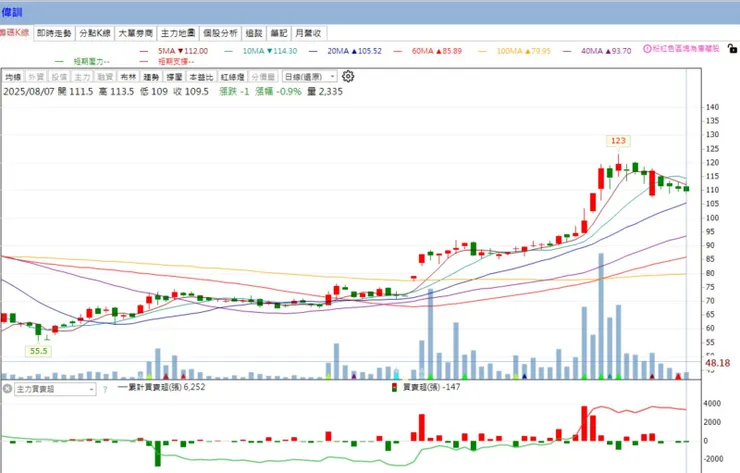740x473 pixels.
Task: Toggle the 紅綠燈 overlay button
Action: point(232,77)
